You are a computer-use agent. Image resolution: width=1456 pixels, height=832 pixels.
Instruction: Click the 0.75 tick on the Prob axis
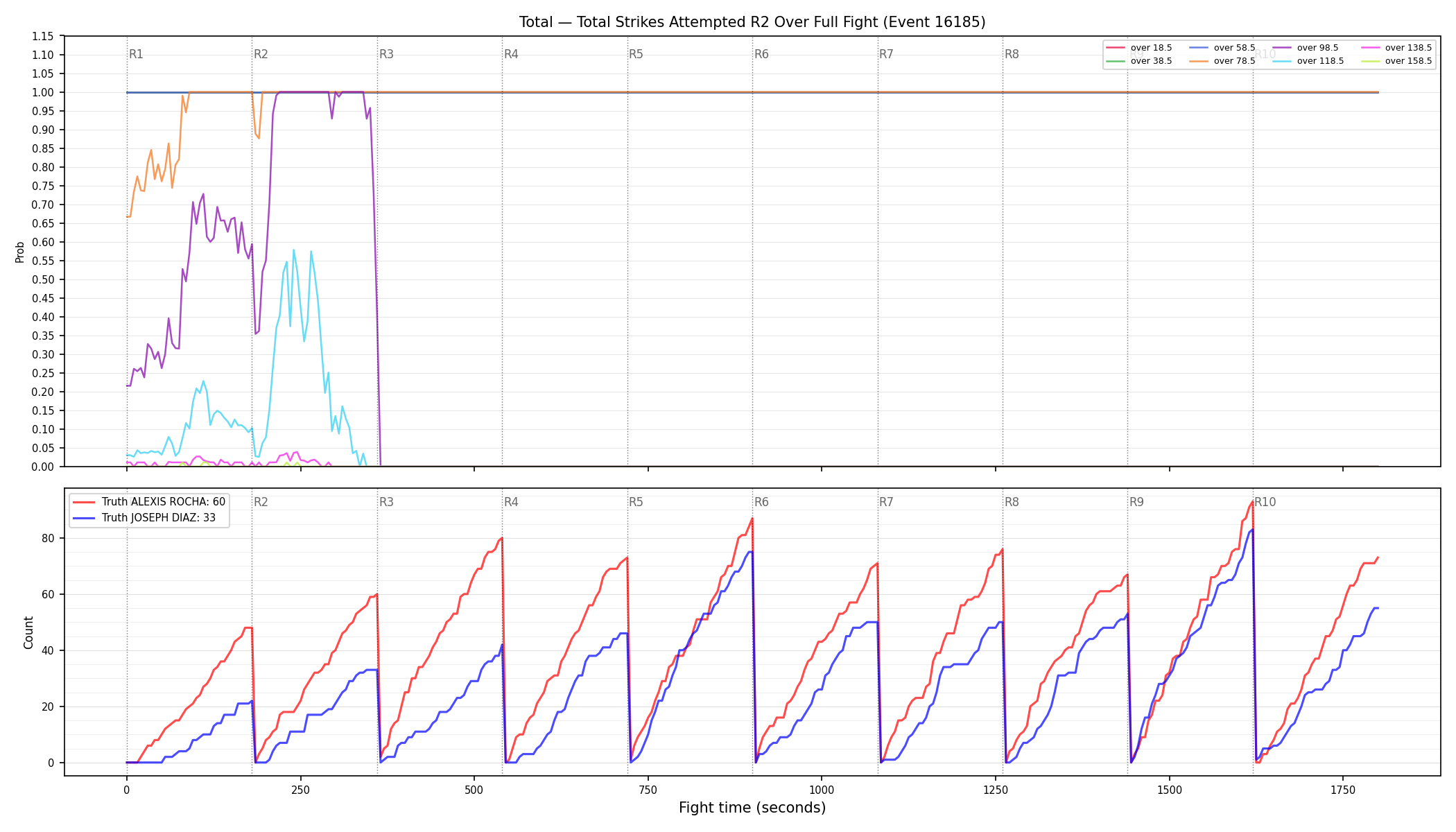[x=42, y=186]
